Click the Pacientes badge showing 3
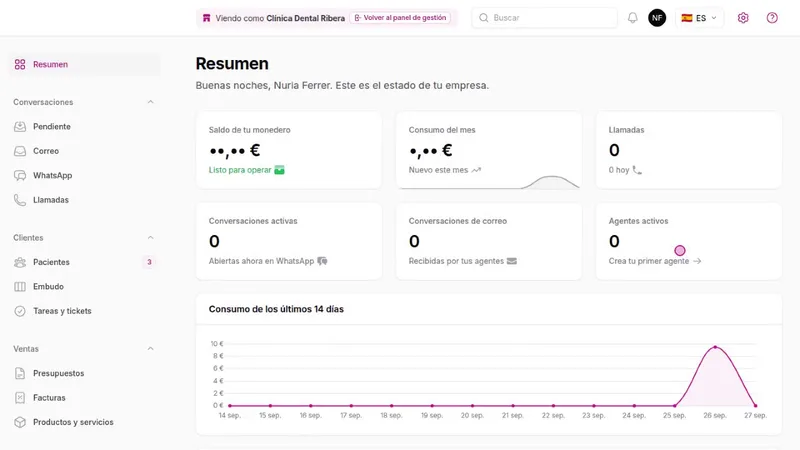Viewport: 800px width, 450px height. [149, 262]
